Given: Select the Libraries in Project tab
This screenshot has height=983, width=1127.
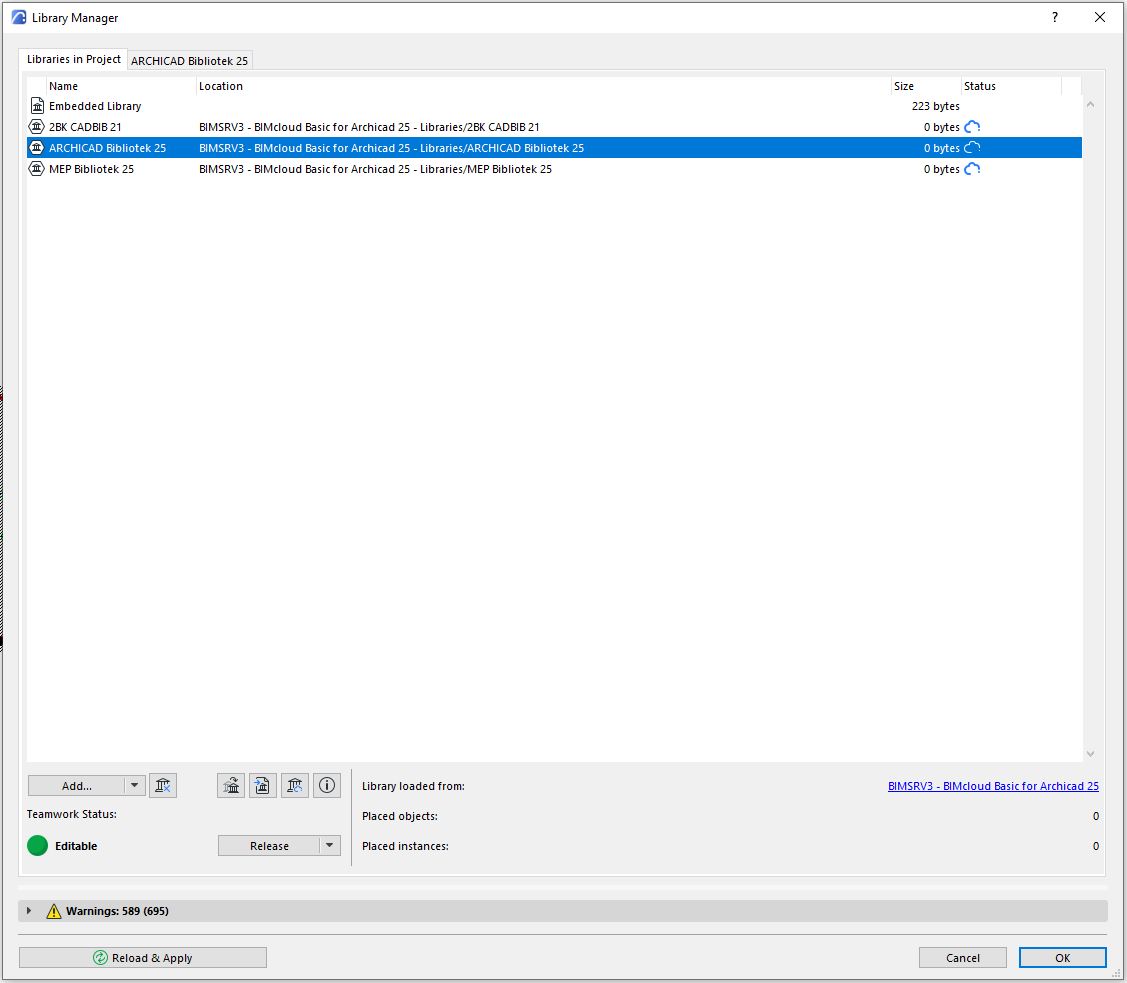Looking at the screenshot, I should click(74, 60).
